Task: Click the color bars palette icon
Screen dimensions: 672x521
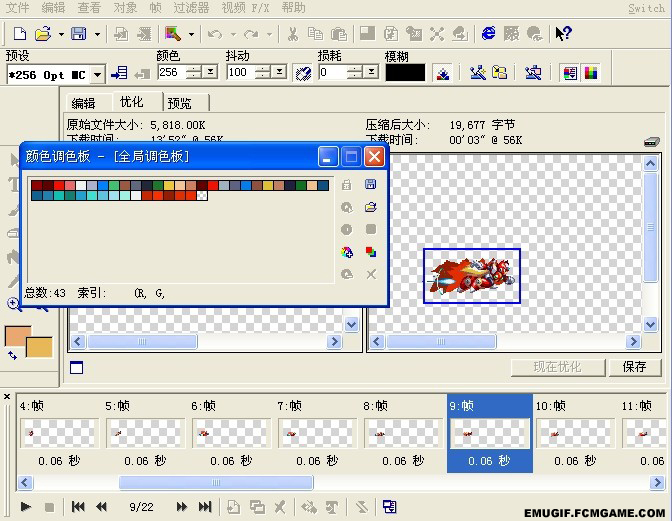Action: tap(591, 73)
